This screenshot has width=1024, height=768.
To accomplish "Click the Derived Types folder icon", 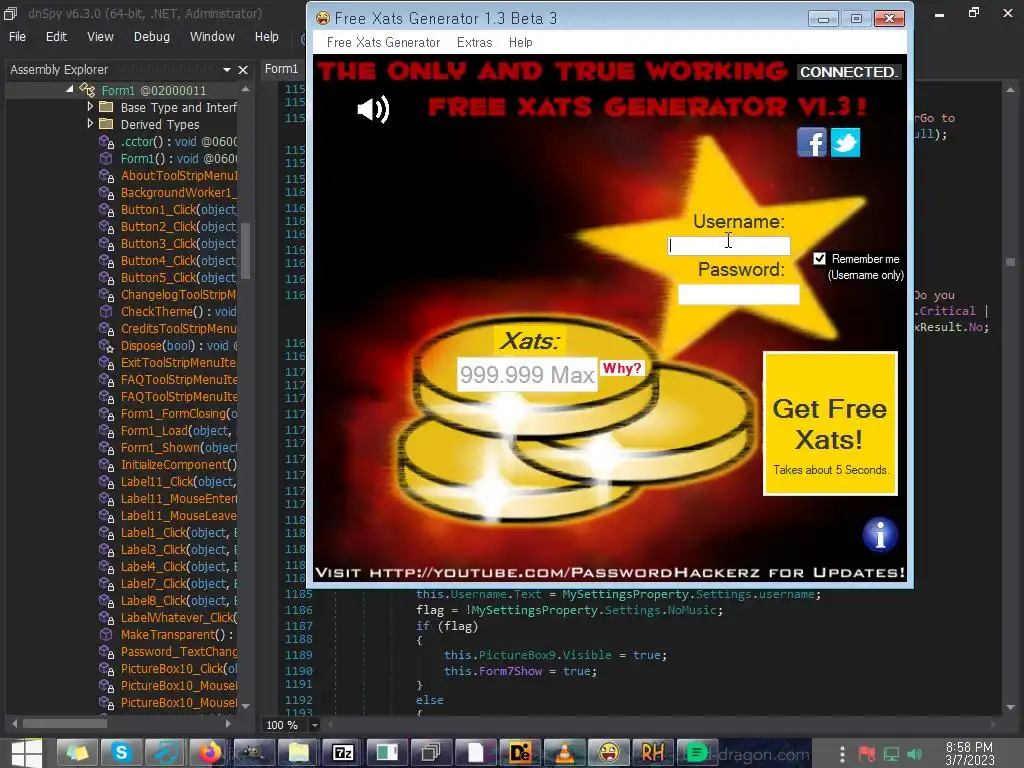I will [106, 123].
